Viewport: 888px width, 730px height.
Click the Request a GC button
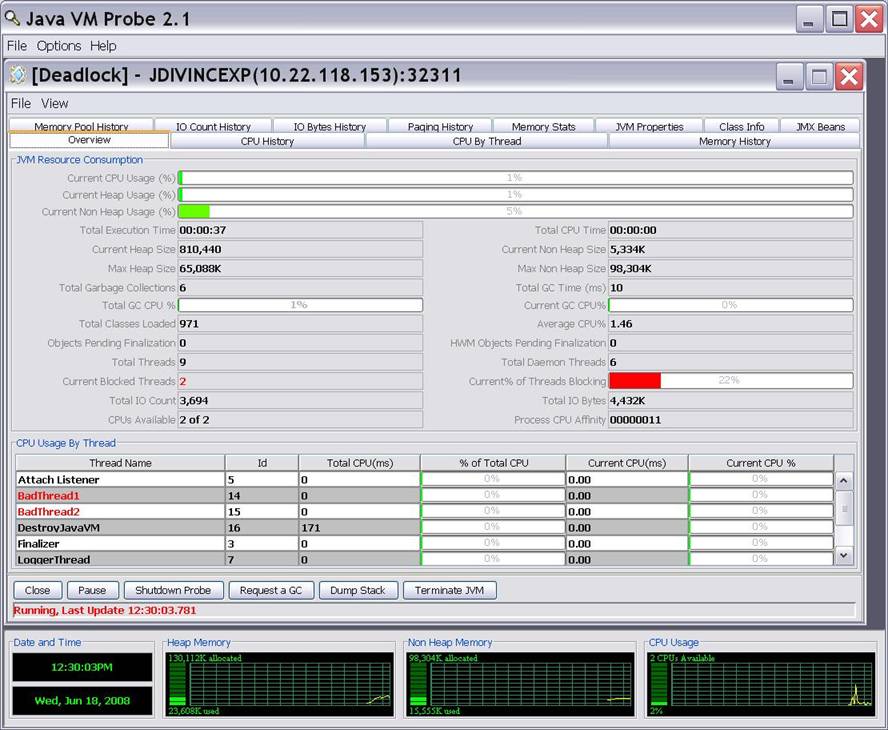(270, 590)
